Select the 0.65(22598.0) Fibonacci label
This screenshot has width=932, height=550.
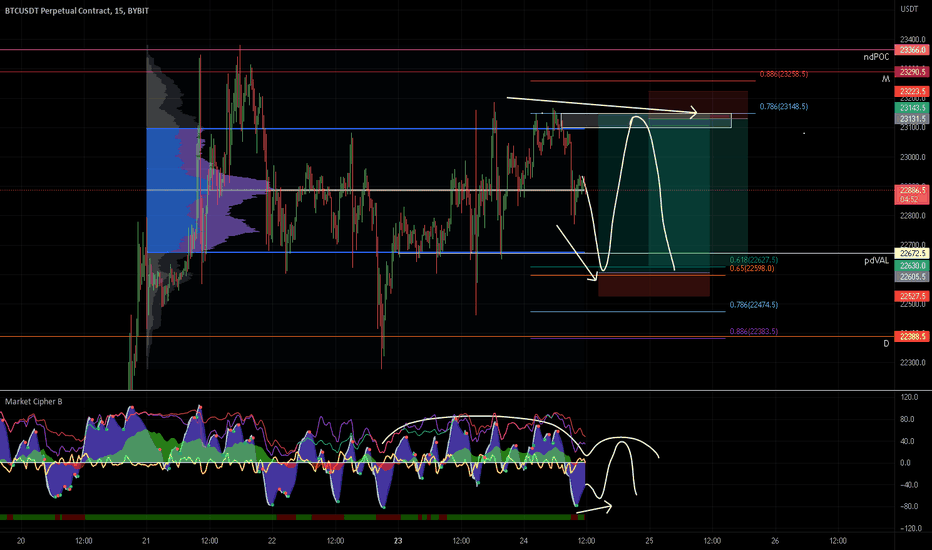click(x=751, y=268)
